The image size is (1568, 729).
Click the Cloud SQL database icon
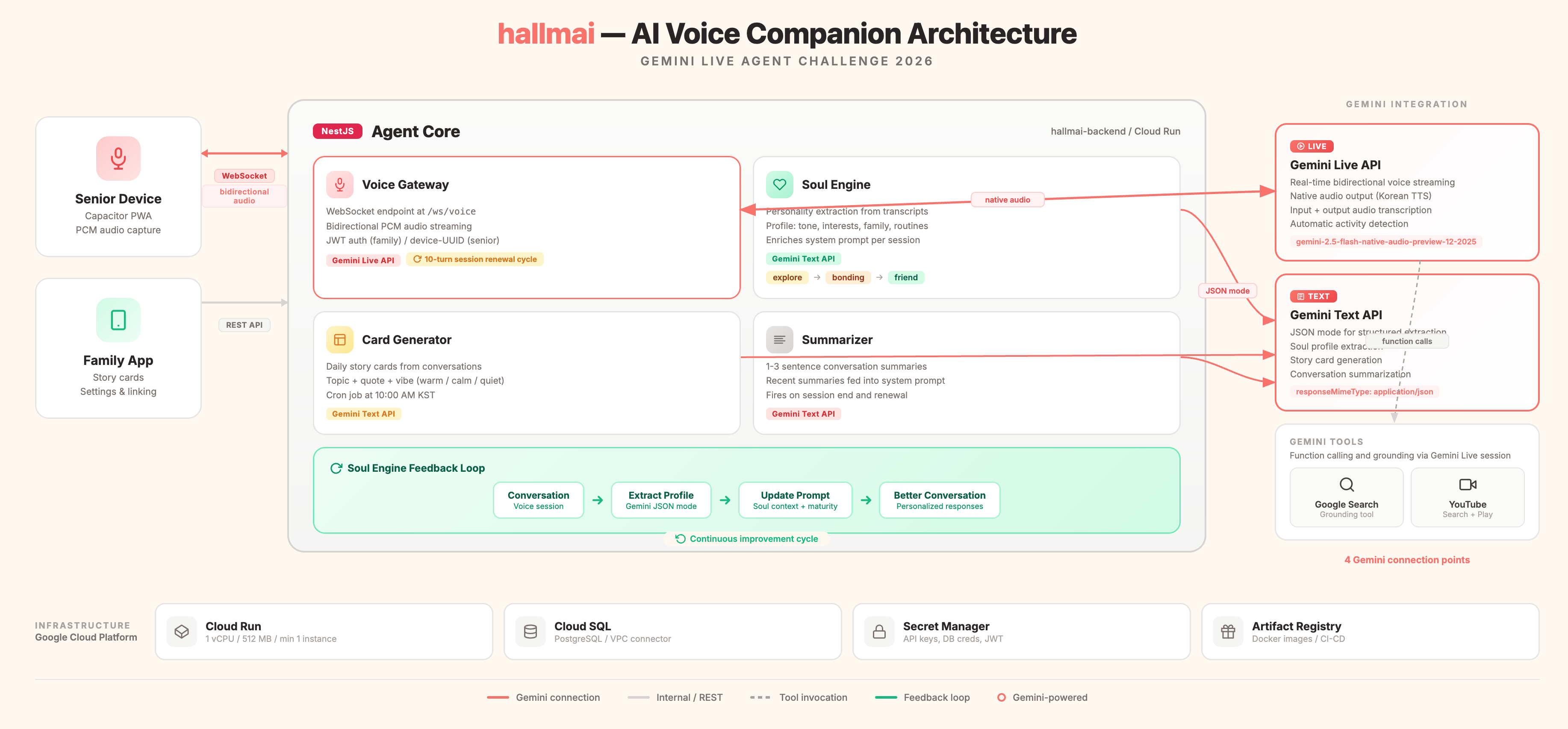pos(530,632)
